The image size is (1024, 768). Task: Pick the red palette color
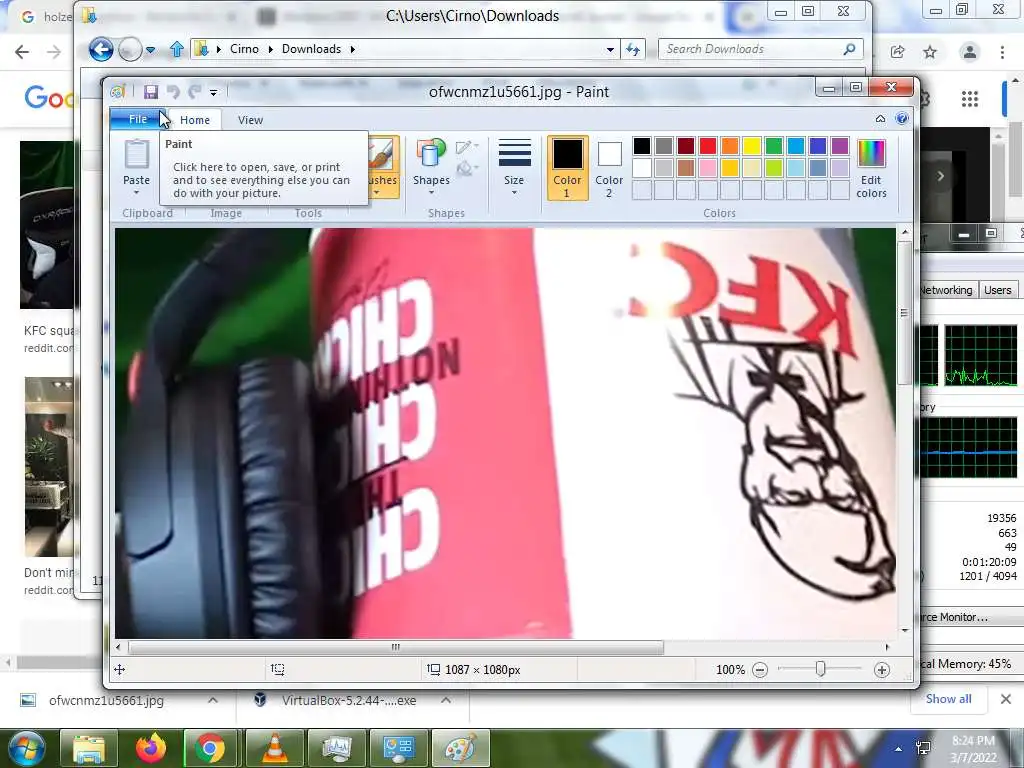click(x=708, y=146)
